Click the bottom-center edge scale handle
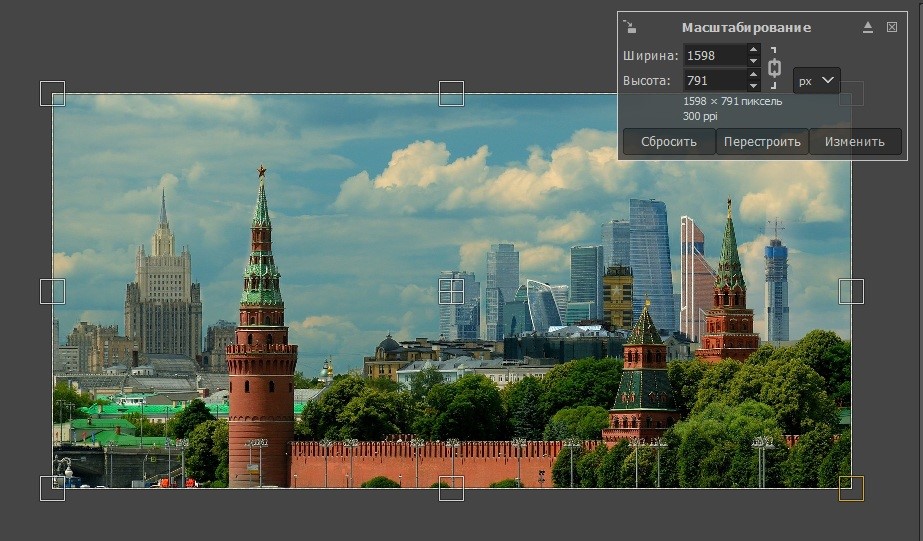Viewport: 923px width, 541px height. click(451, 488)
